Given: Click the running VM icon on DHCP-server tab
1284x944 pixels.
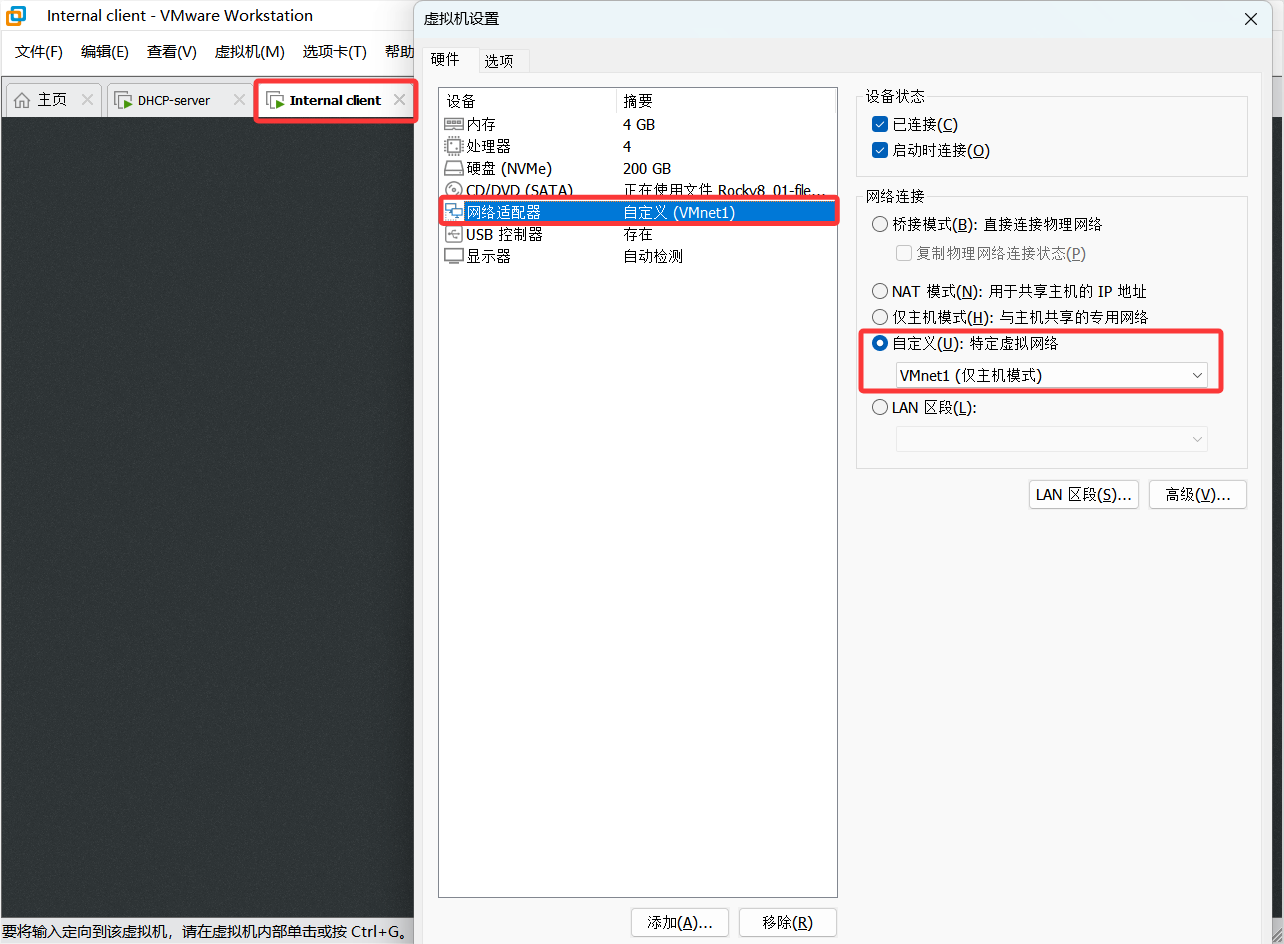Looking at the screenshot, I should pos(124,100).
